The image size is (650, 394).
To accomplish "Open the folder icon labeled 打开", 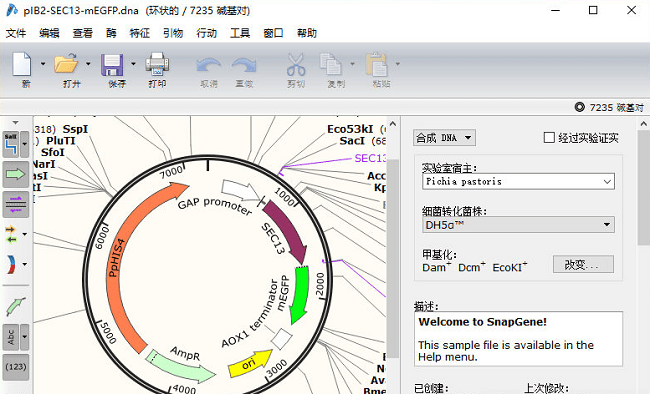I will pyautogui.click(x=66, y=64).
